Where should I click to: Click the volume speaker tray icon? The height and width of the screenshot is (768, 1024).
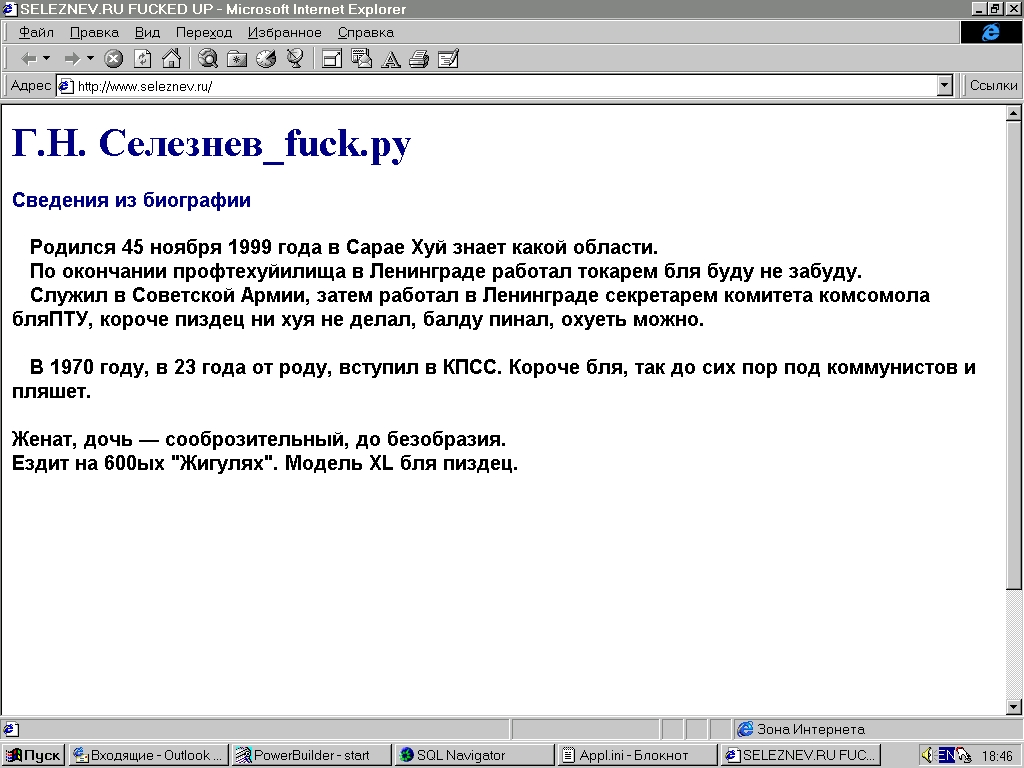point(927,756)
